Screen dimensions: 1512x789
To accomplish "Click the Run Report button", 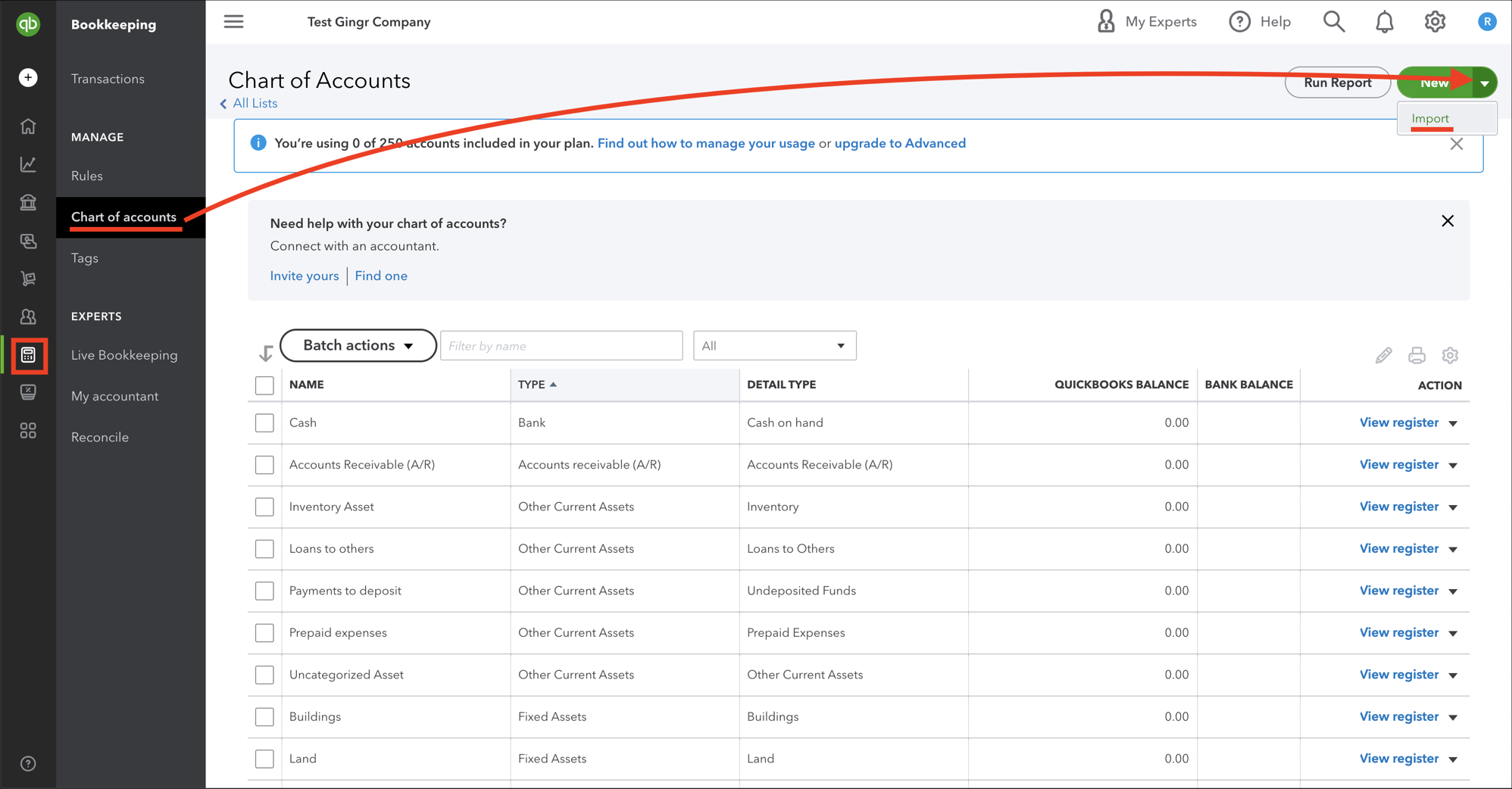I will tap(1337, 83).
